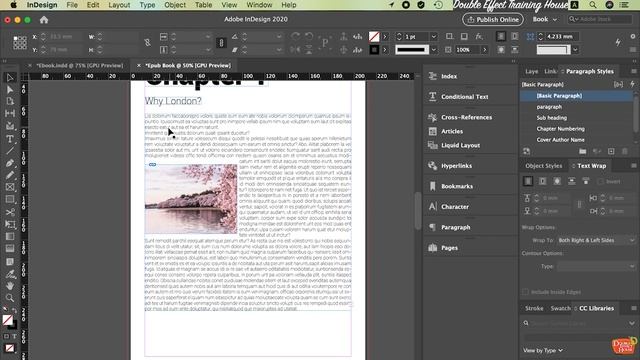Switch to the Swatches panel tab
This screenshot has width=640, height=360.
(x=560, y=308)
